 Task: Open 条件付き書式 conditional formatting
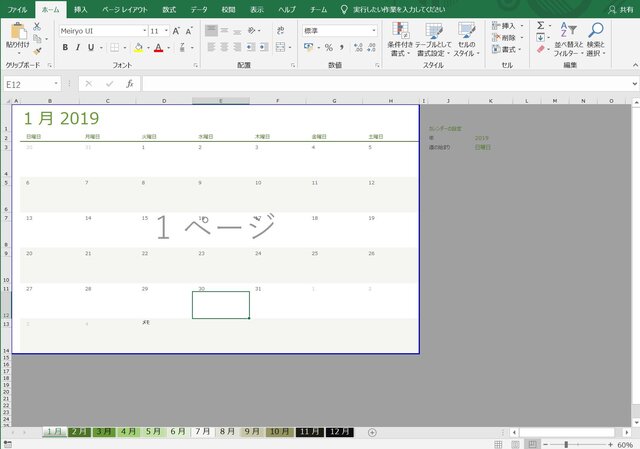click(x=400, y=40)
